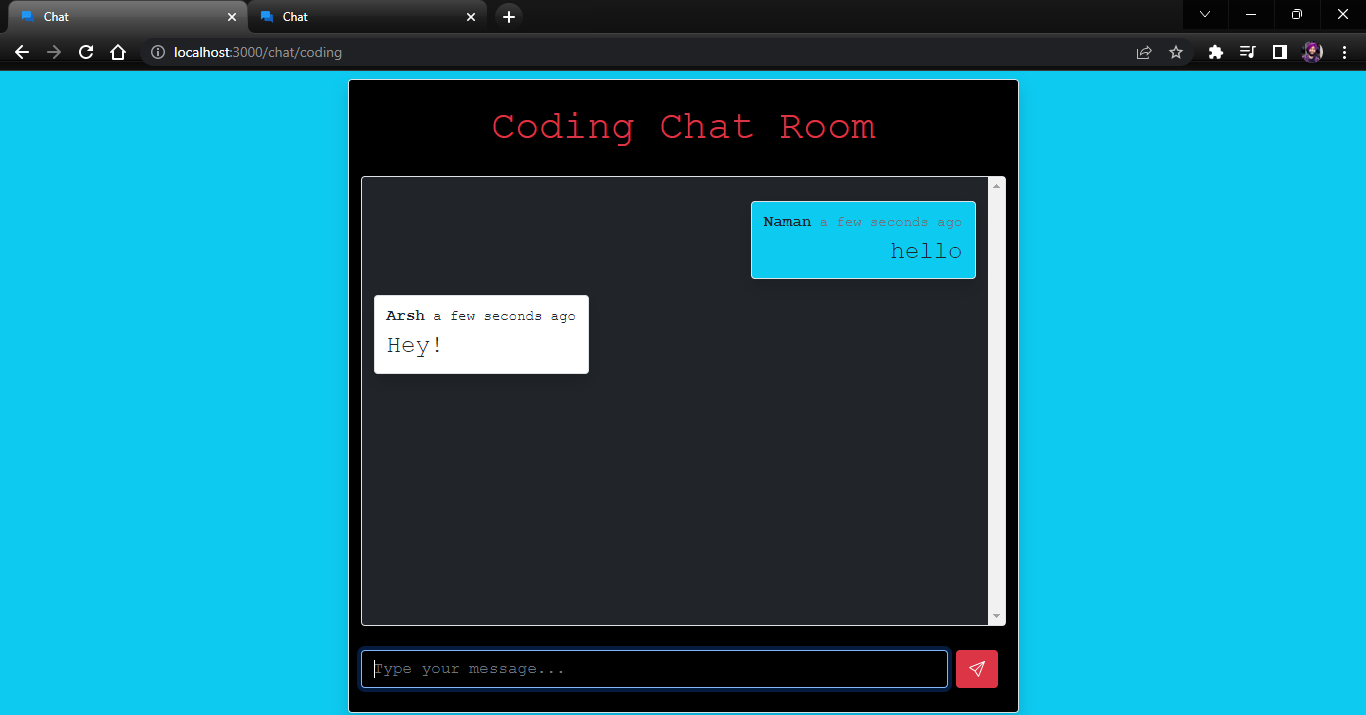Viewport: 1366px width, 715px height.
Task: Select the first Chat tab
Action: pos(120,16)
